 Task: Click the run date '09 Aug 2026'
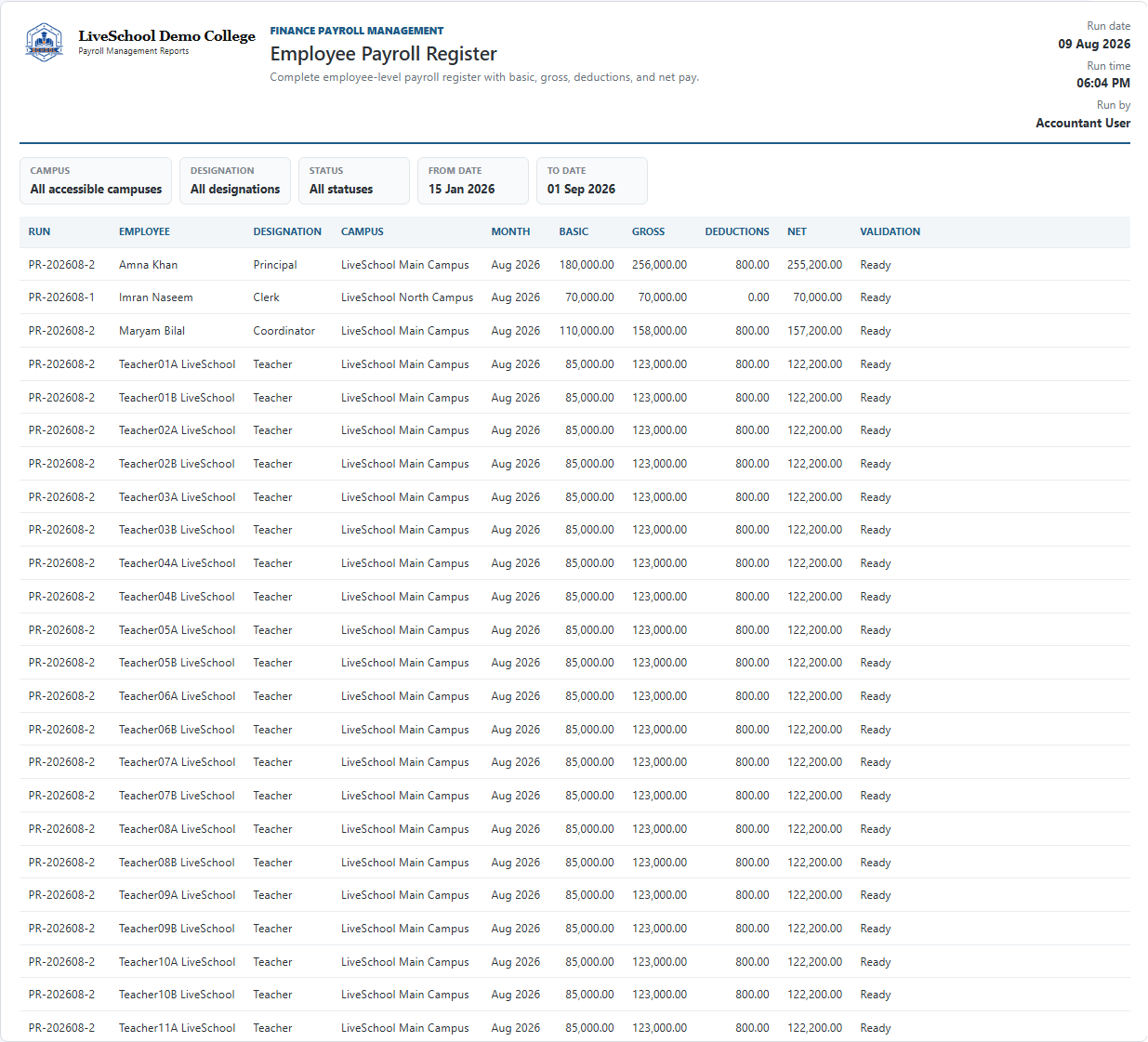[x=1094, y=44]
